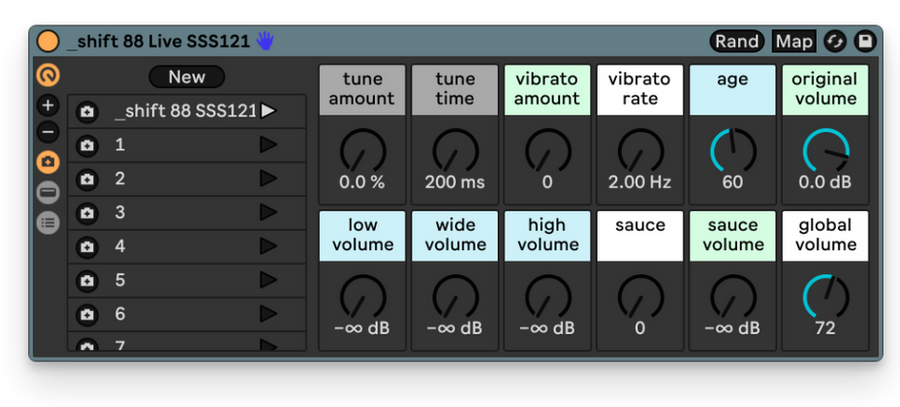Overwrite variation 6 with camera icon
This screenshot has width=900, height=407.
click(87, 315)
